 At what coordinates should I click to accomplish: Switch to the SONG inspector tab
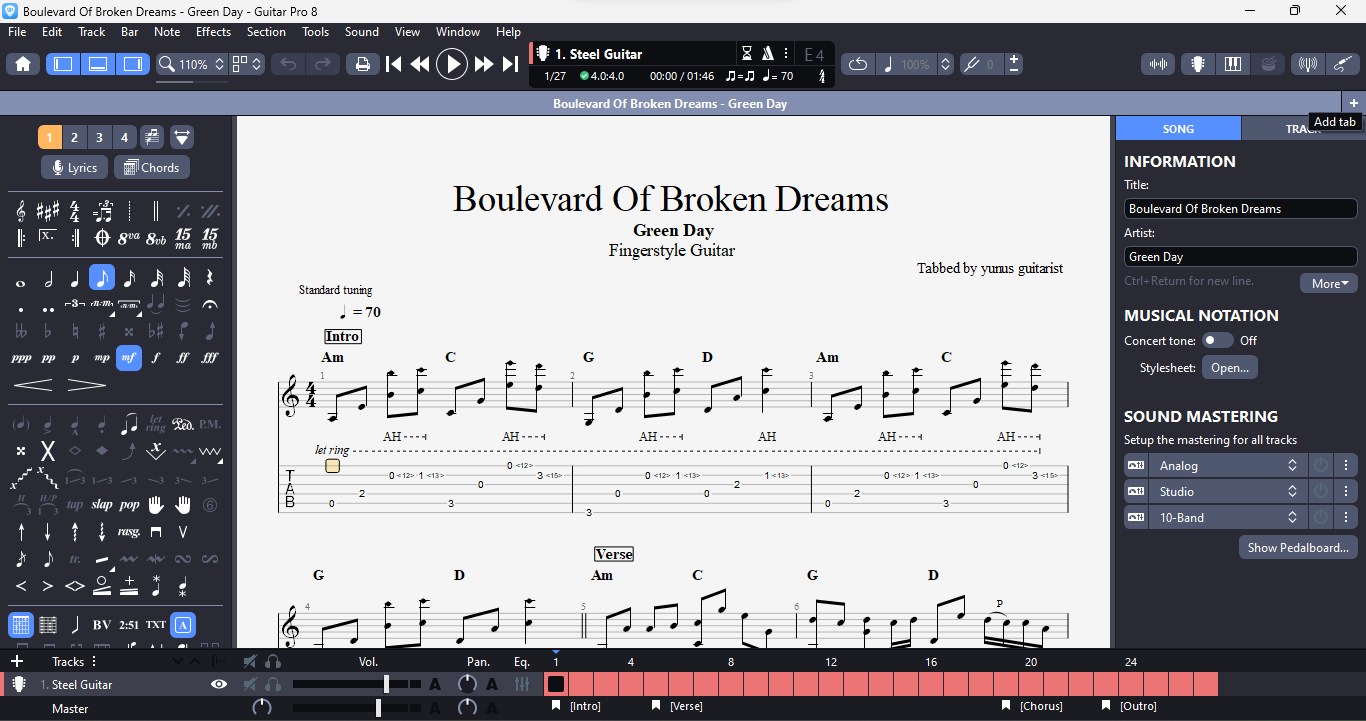[x=1178, y=129]
